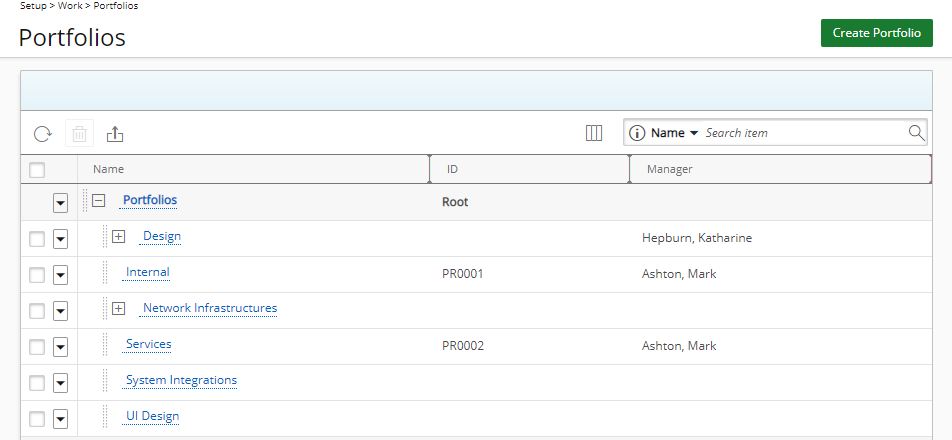Check the Design row checkbox
The height and width of the screenshot is (440, 952).
37,239
